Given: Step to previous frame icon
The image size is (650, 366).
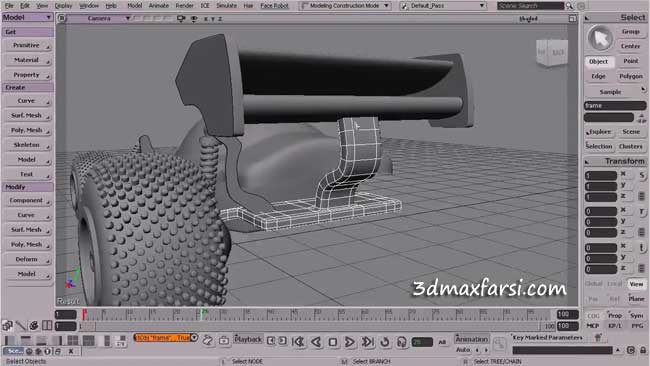Looking at the screenshot, I should (271, 341).
